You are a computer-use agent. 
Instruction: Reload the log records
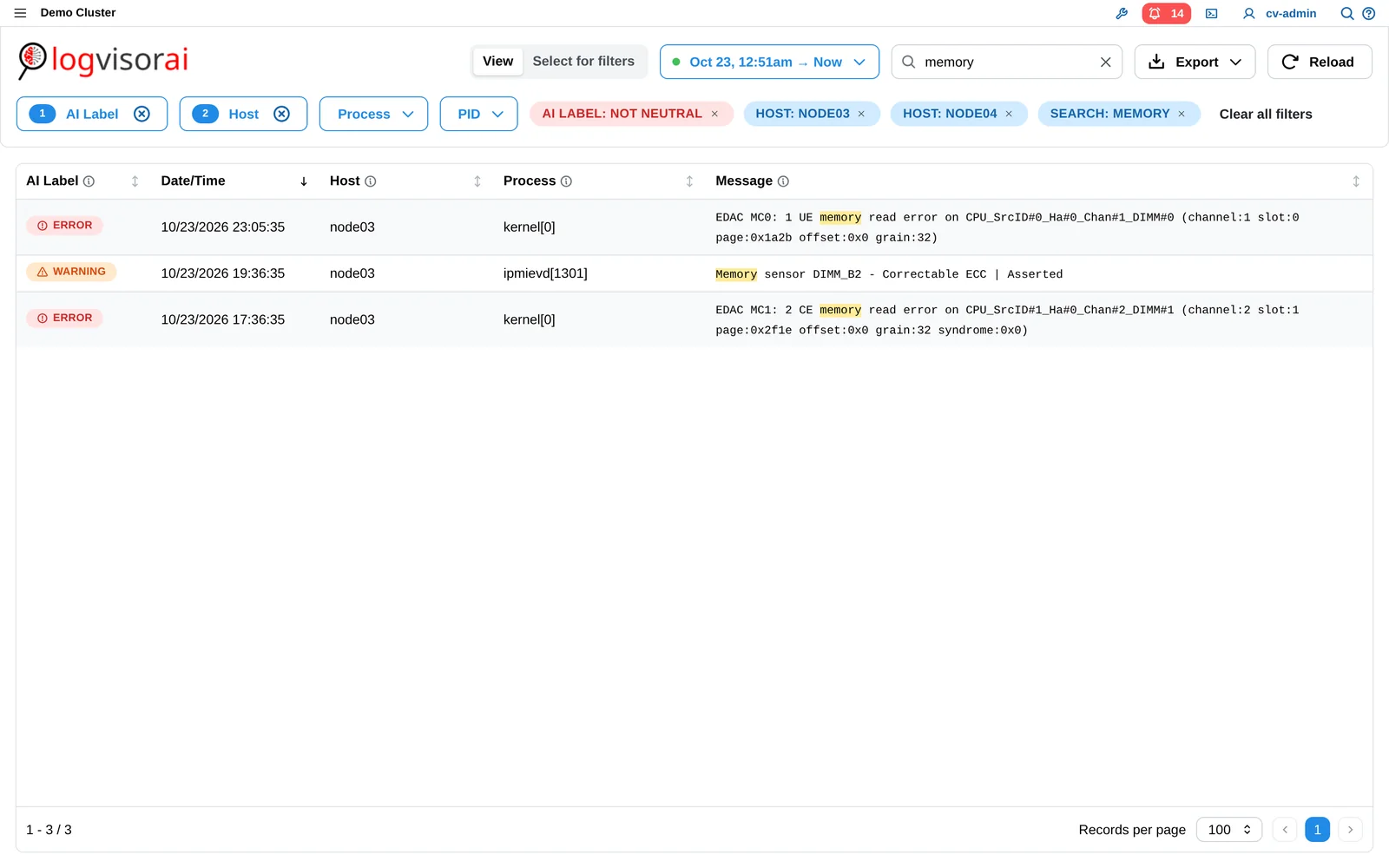[x=1320, y=62]
